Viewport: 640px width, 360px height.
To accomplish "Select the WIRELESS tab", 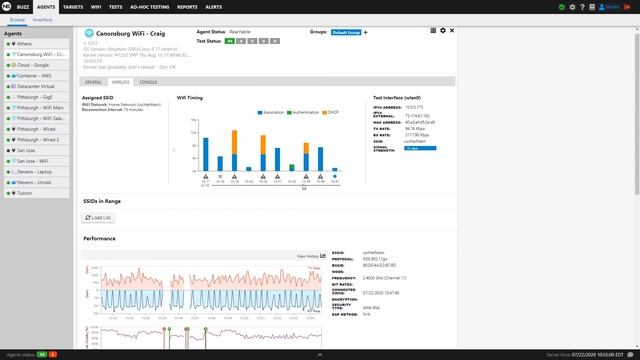I will coord(120,82).
